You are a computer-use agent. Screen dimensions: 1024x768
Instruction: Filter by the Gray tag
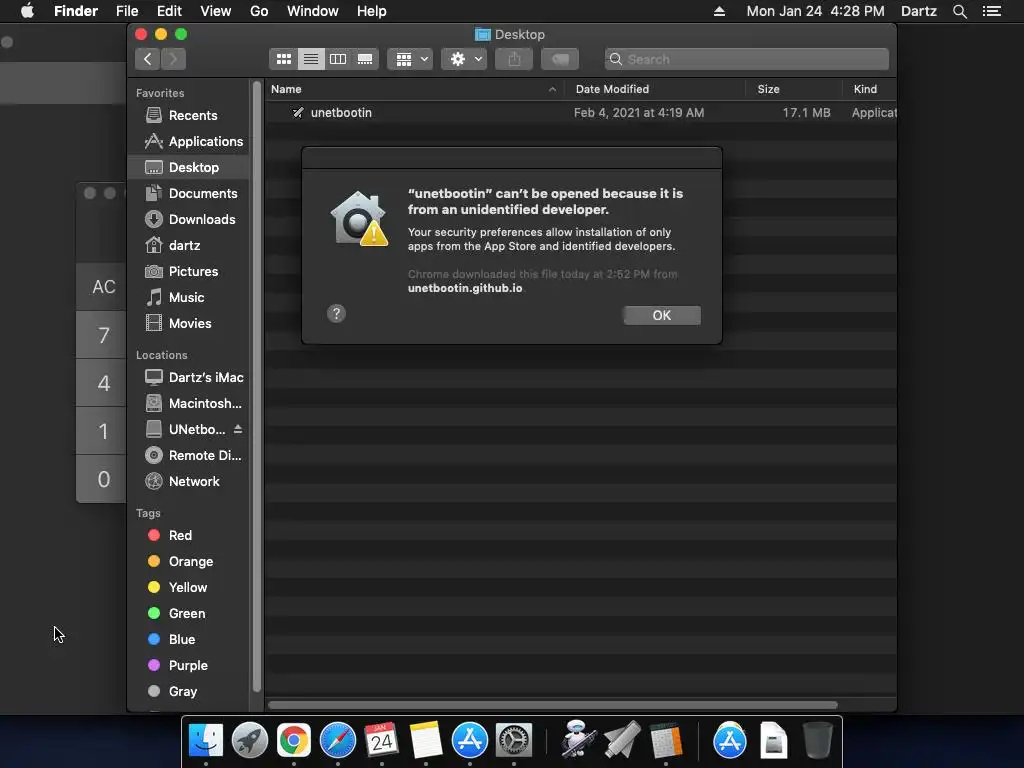click(x=188, y=692)
